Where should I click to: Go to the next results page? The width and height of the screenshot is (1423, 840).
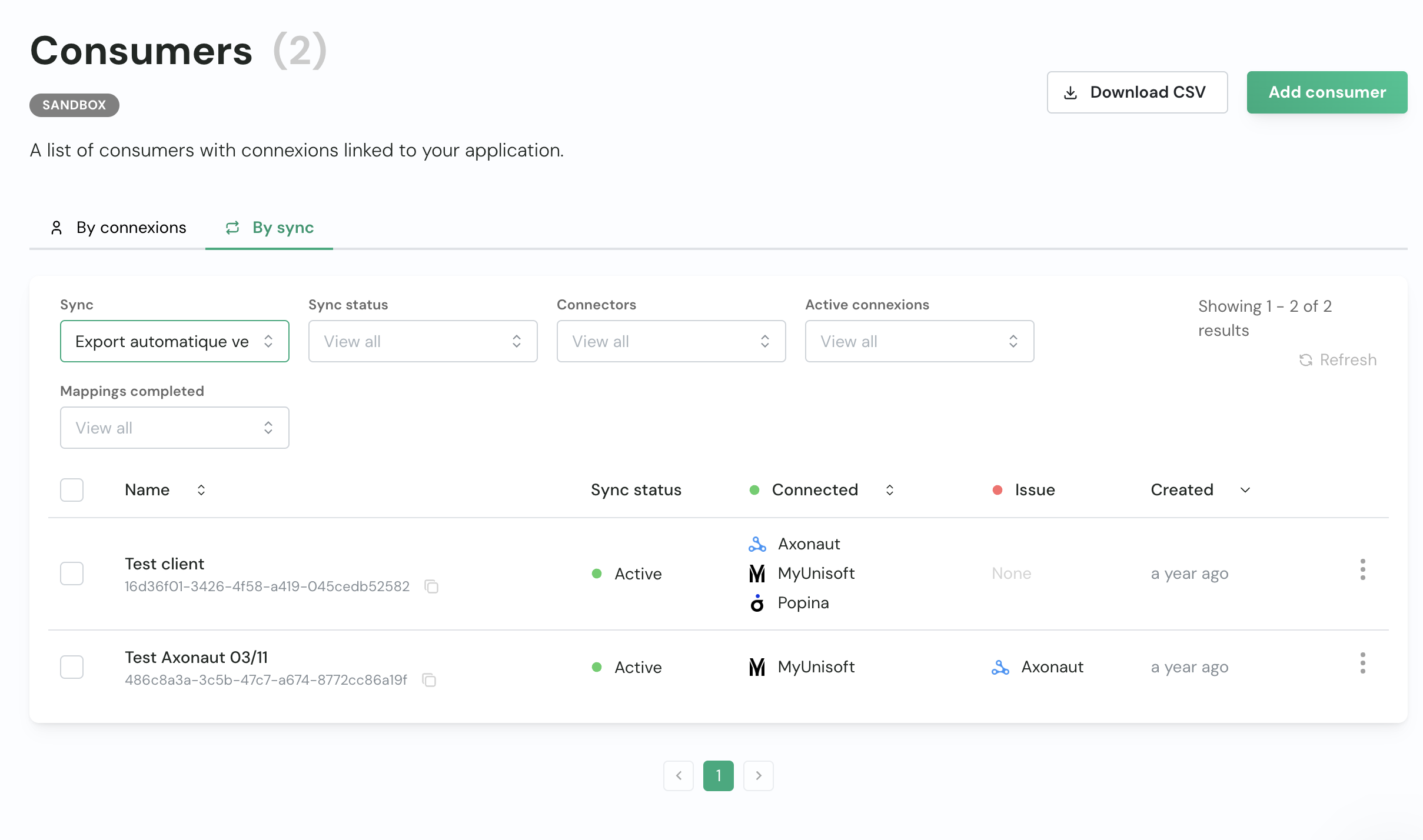758,775
